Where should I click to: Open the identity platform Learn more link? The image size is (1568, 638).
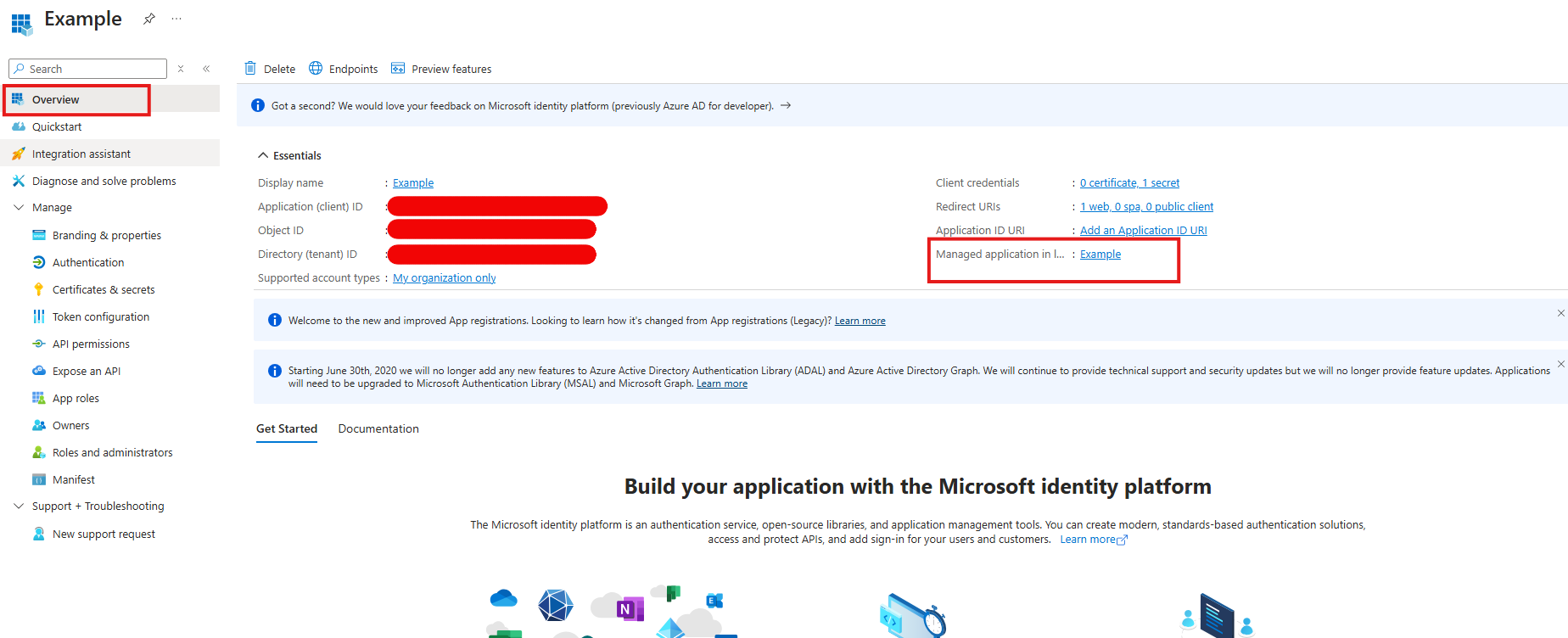tap(1094, 539)
